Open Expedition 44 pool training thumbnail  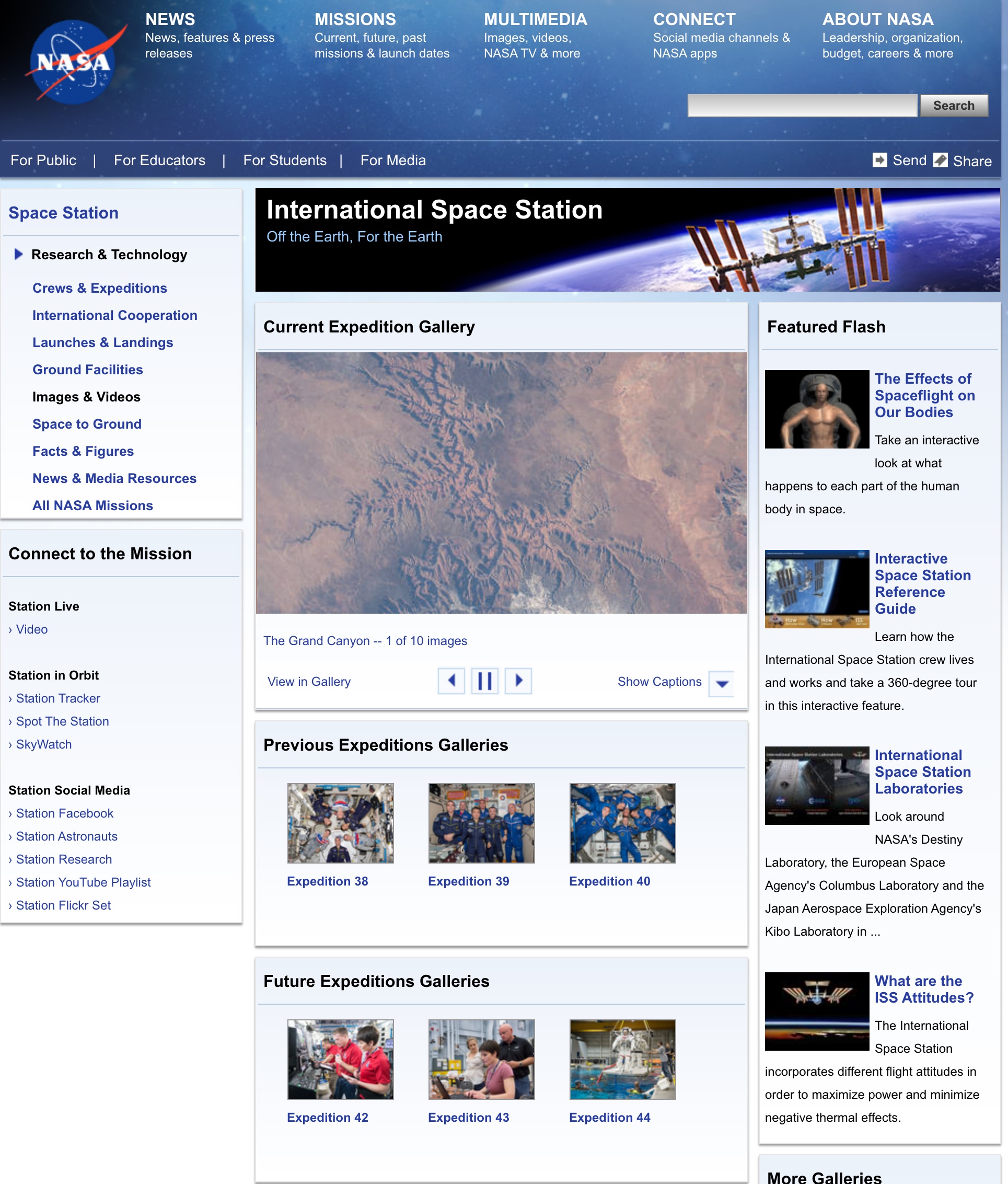[x=622, y=1059]
